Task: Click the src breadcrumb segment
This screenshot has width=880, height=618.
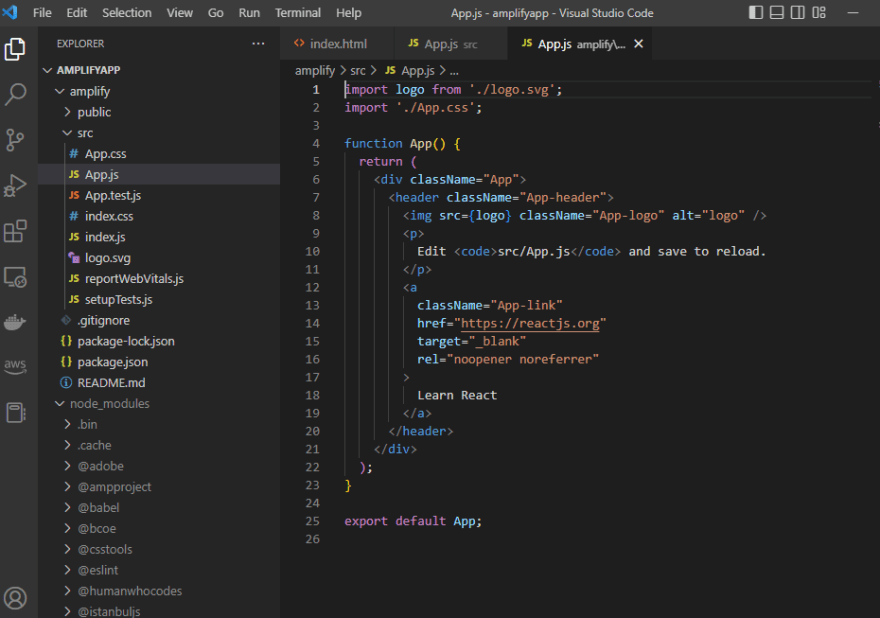Action: [358, 71]
